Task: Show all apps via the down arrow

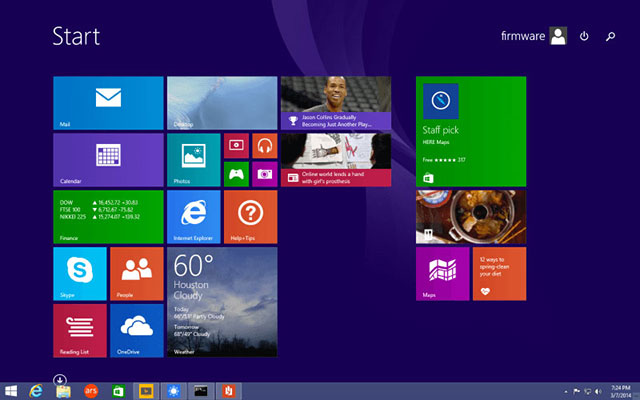Action: click(x=59, y=379)
